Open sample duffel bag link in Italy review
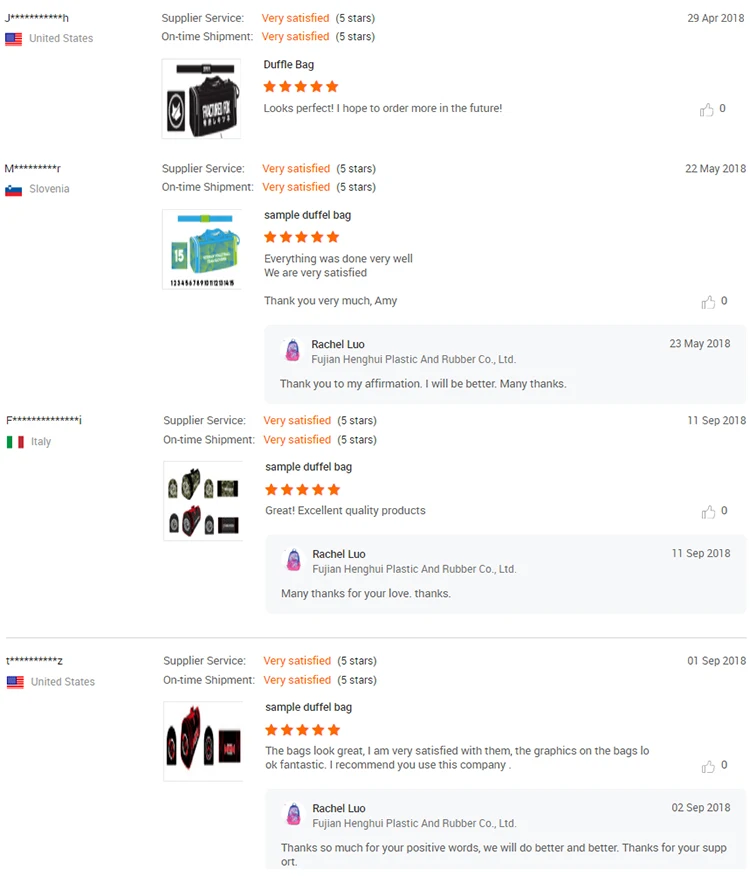 (x=308, y=467)
